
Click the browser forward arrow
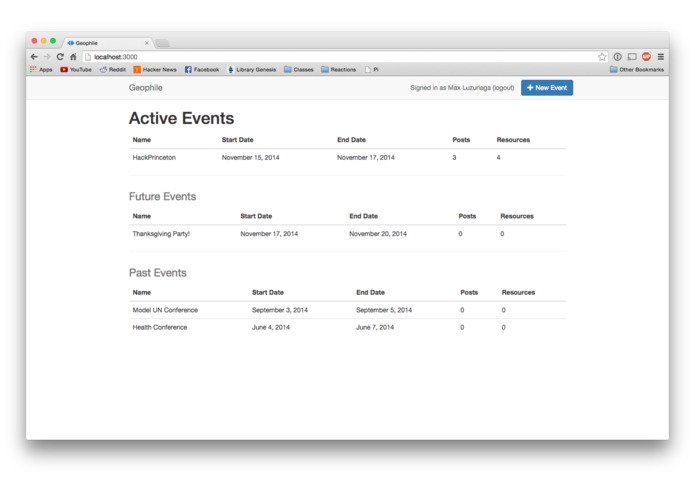pyautogui.click(x=47, y=57)
